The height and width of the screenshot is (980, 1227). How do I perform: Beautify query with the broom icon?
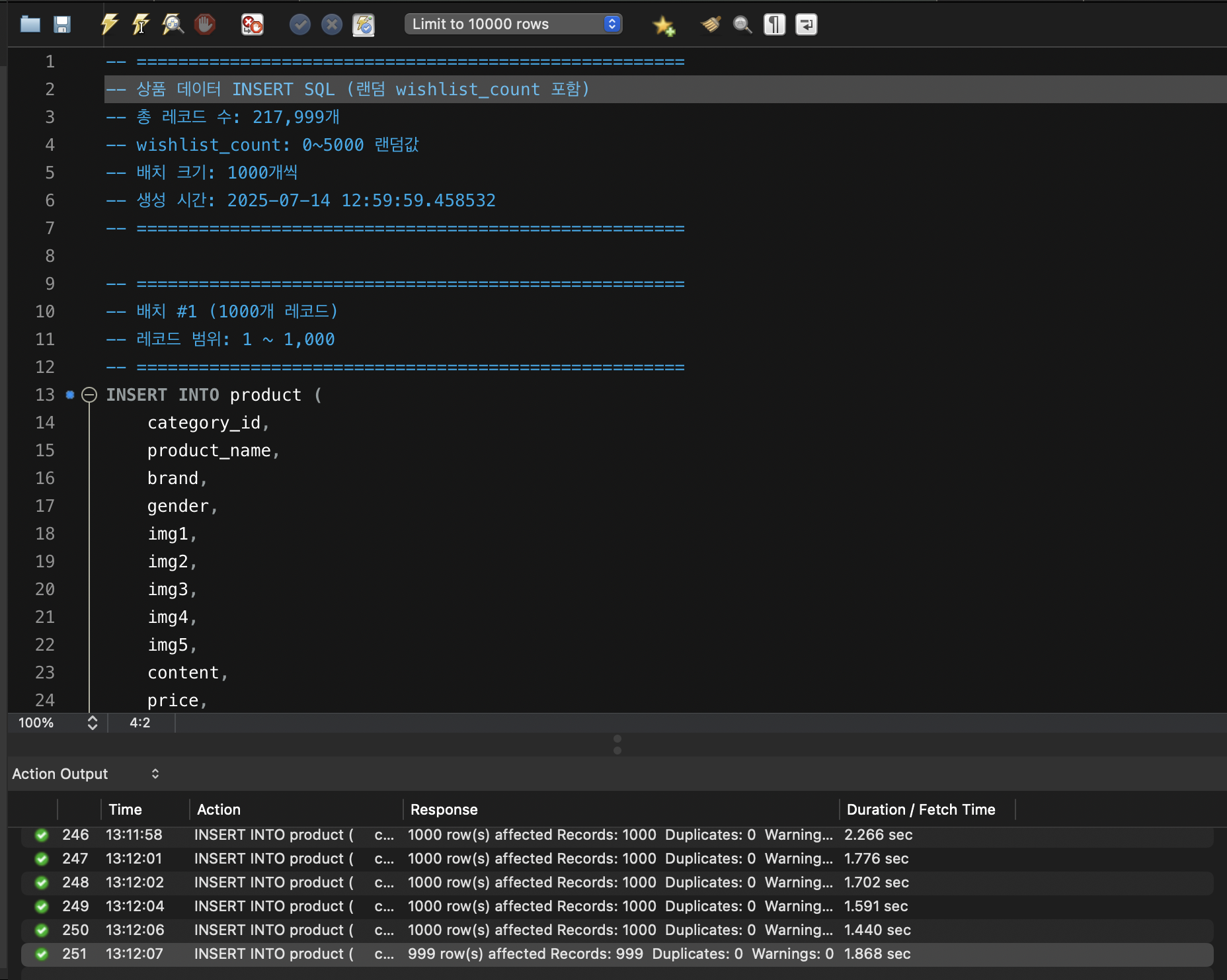coord(711,25)
